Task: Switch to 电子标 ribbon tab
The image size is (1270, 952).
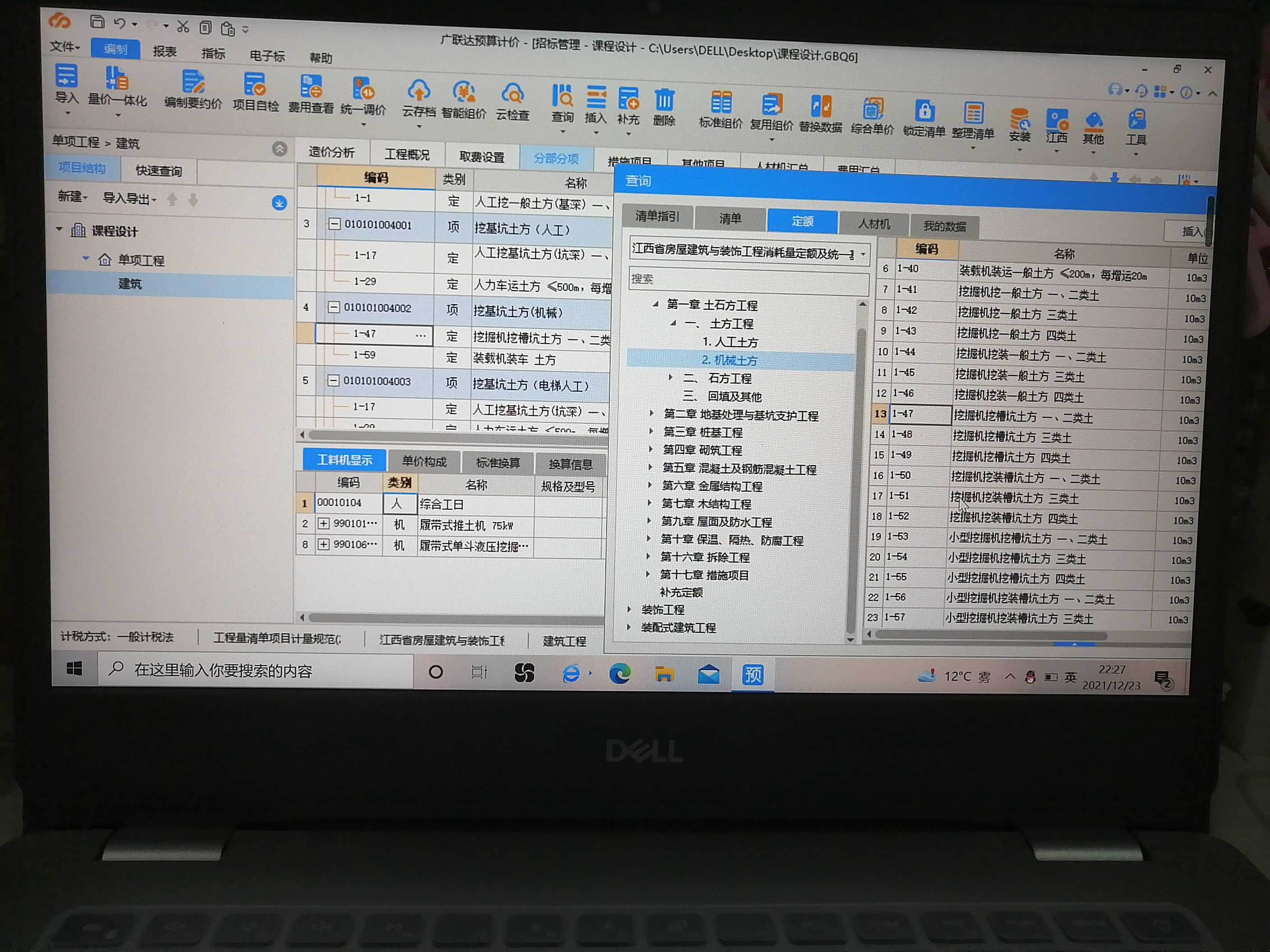Action: [x=267, y=55]
